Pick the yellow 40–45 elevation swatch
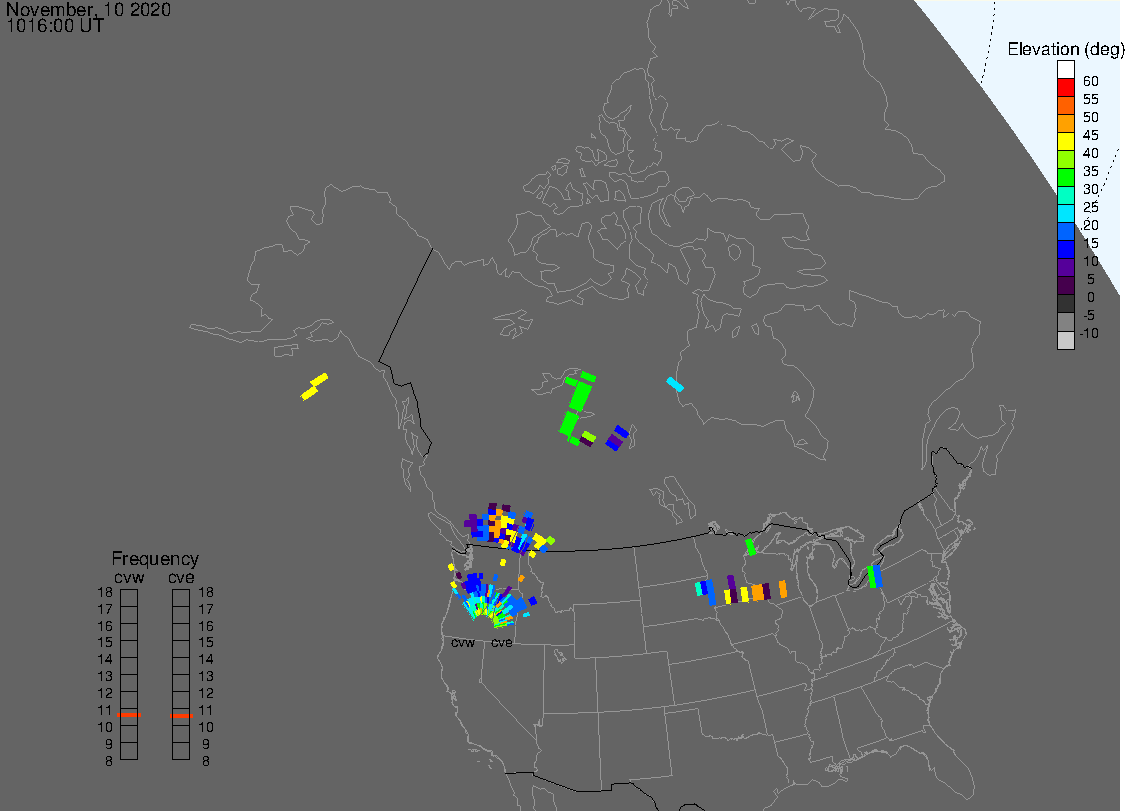The height and width of the screenshot is (811, 1125). 1065,141
